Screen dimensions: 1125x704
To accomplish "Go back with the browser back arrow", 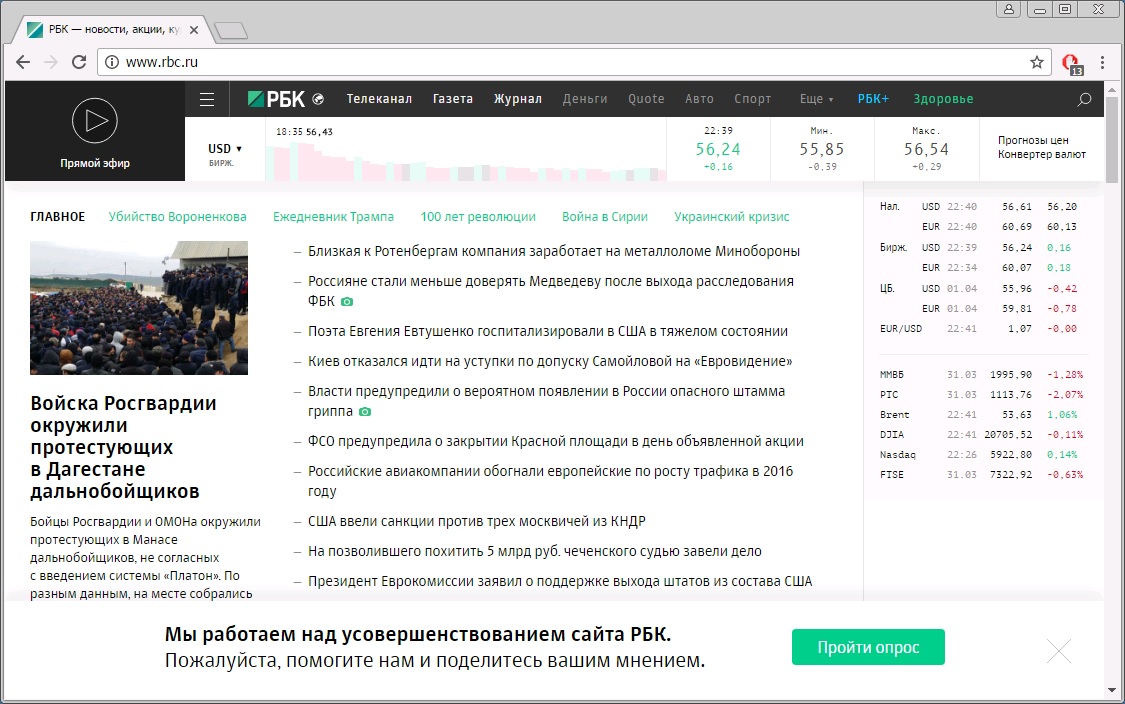I will [x=23, y=62].
